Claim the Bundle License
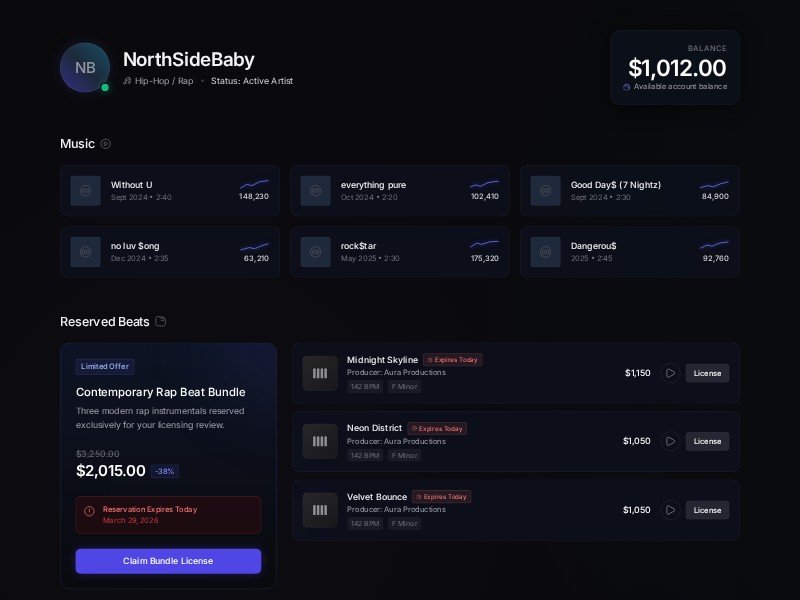 (168, 561)
